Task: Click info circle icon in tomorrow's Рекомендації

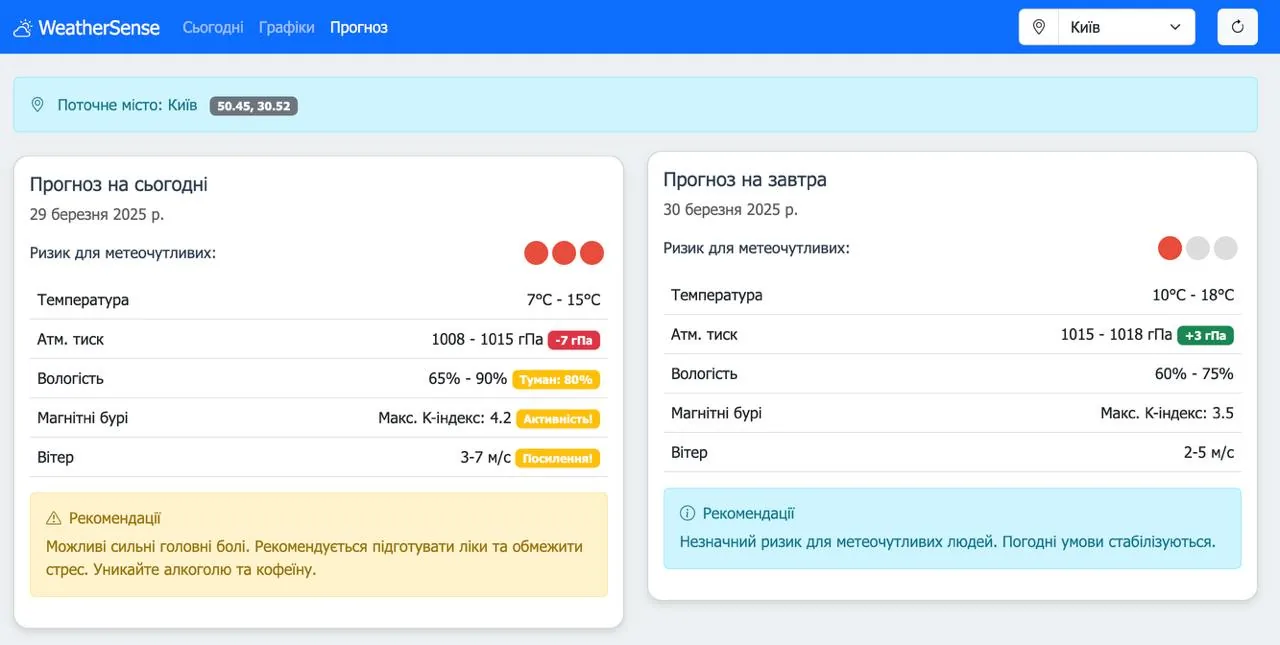Action: (x=687, y=514)
